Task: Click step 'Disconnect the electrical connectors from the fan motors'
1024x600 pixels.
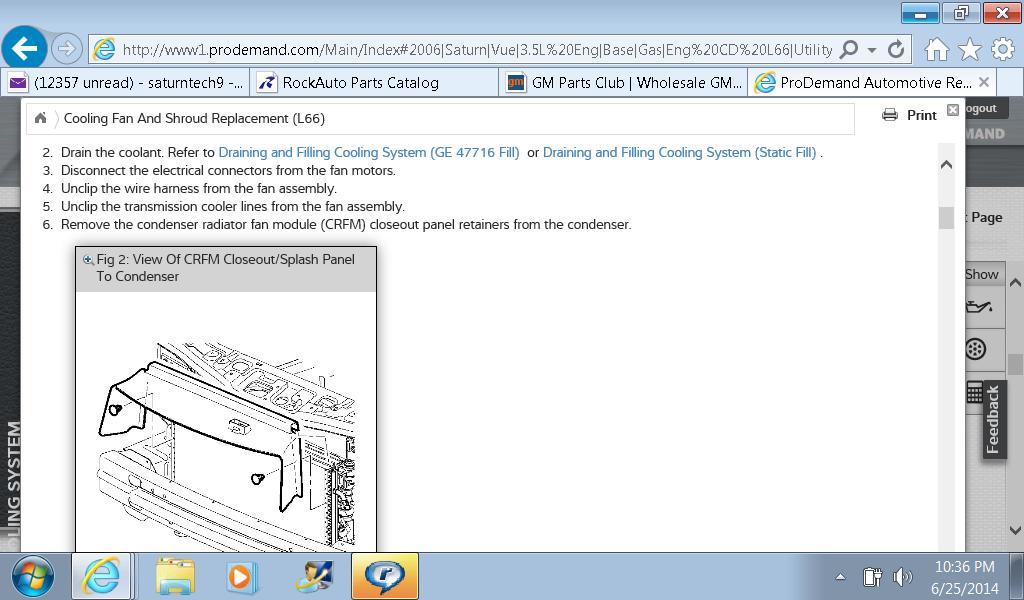Action: point(228,171)
